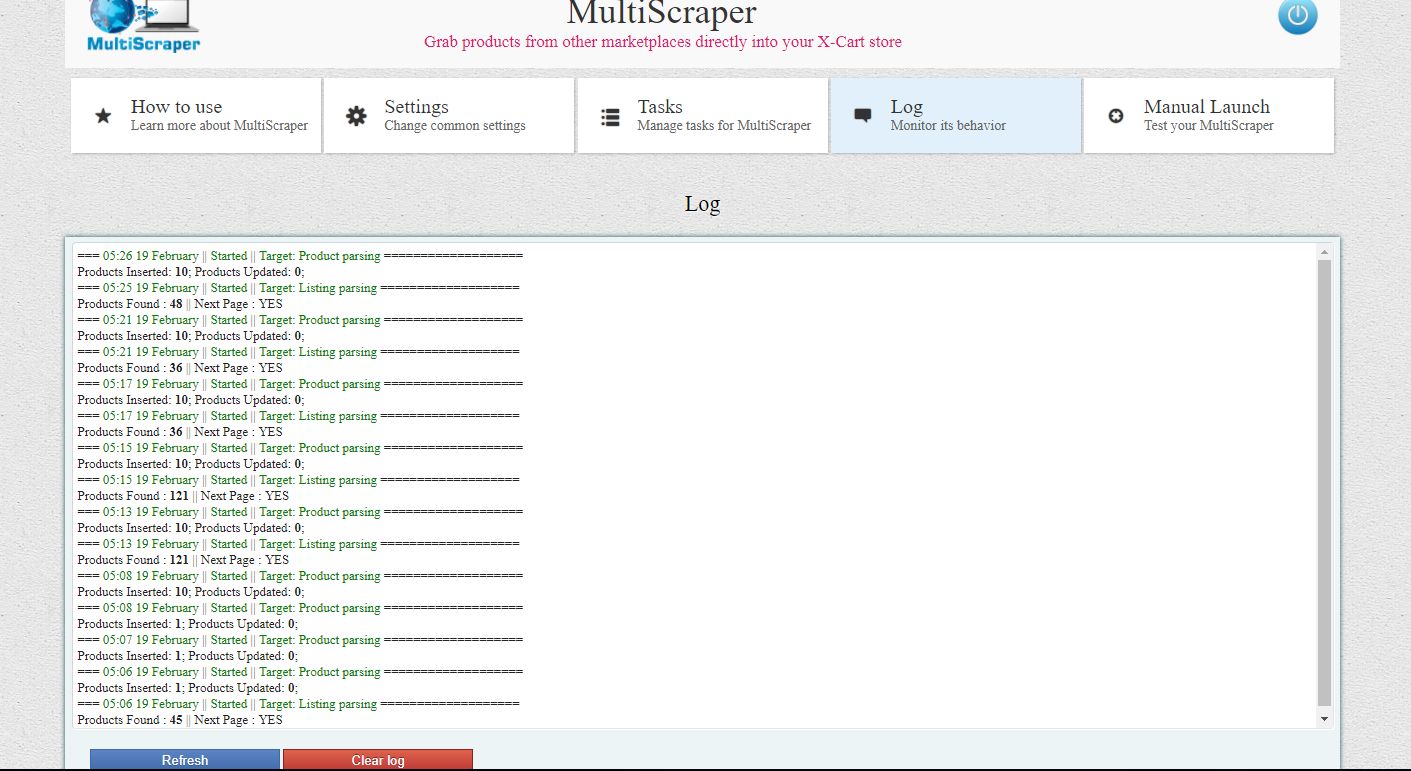1411x771 pixels.
Task: Go to the Manual Launch tab
Action: [x=1208, y=116]
